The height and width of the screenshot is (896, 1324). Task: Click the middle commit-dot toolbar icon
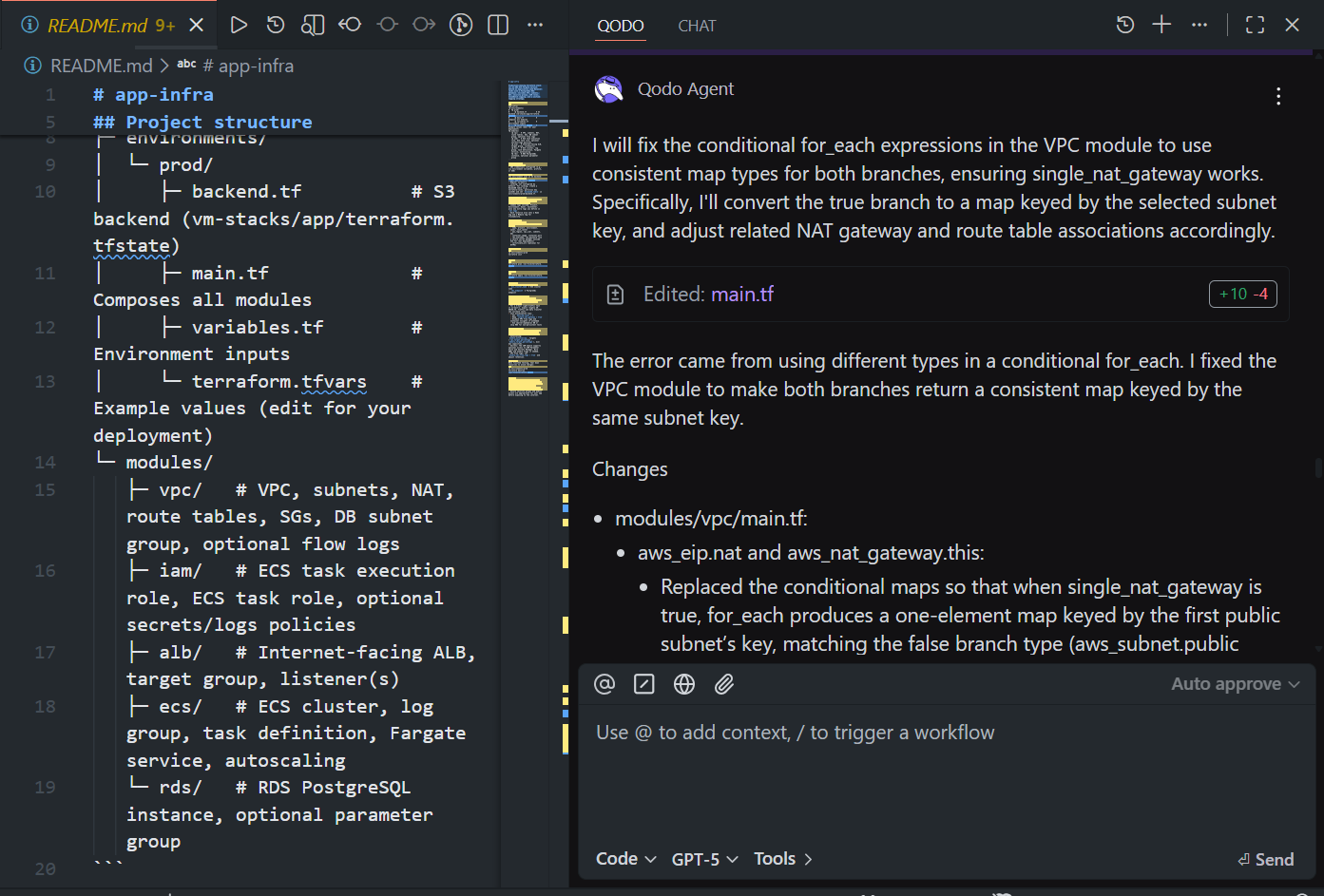tap(387, 25)
